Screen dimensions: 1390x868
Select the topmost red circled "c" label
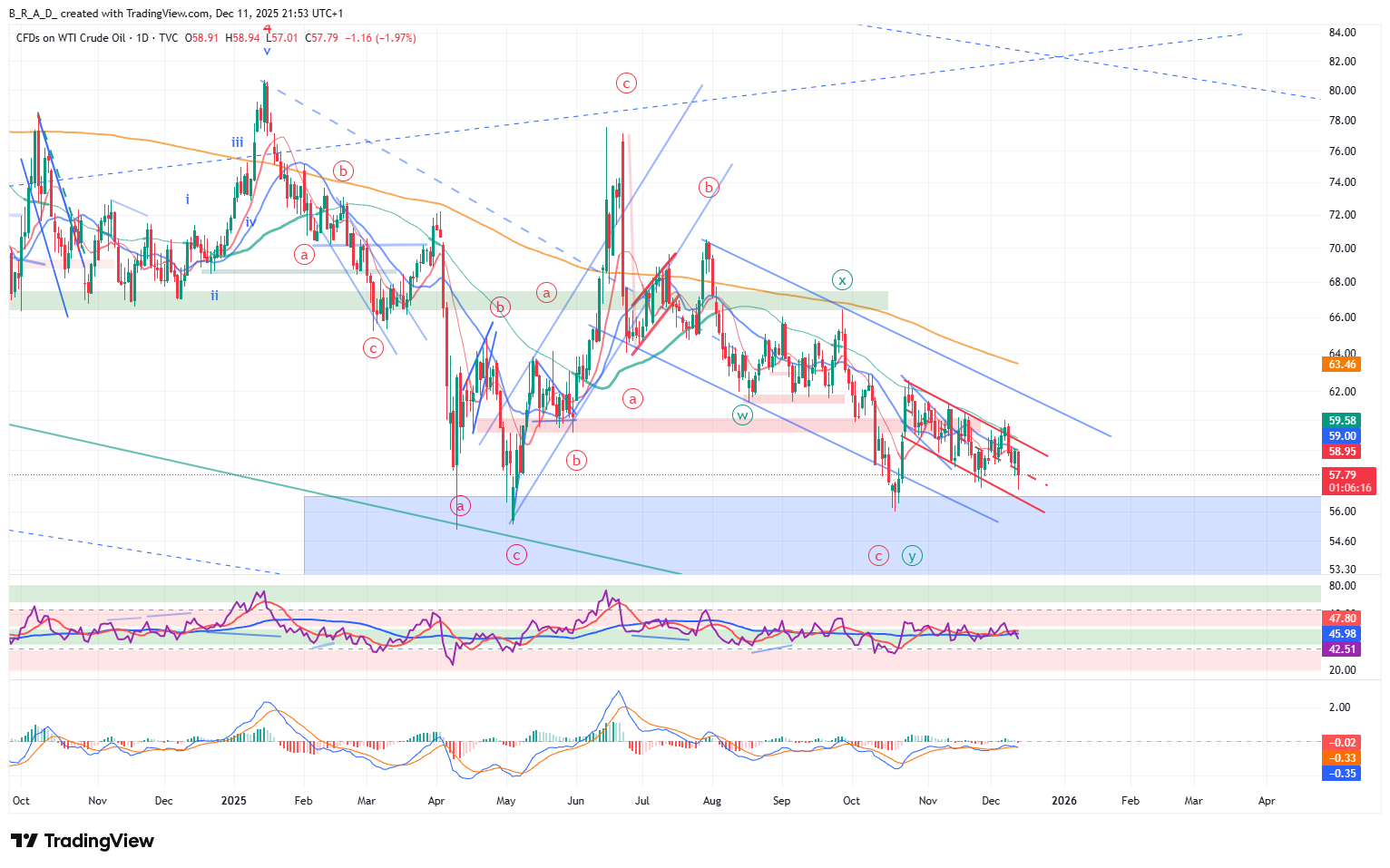626,83
